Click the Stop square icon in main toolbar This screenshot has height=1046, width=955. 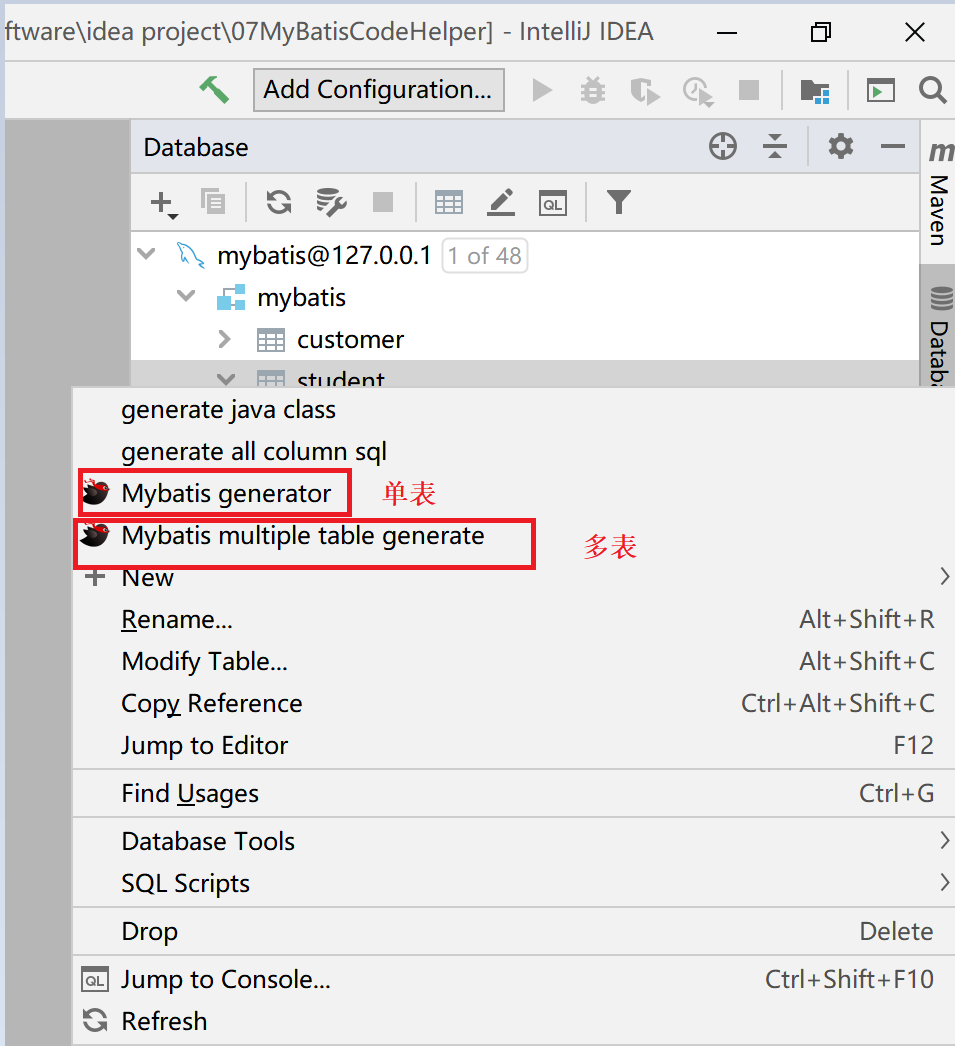coord(749,89)
